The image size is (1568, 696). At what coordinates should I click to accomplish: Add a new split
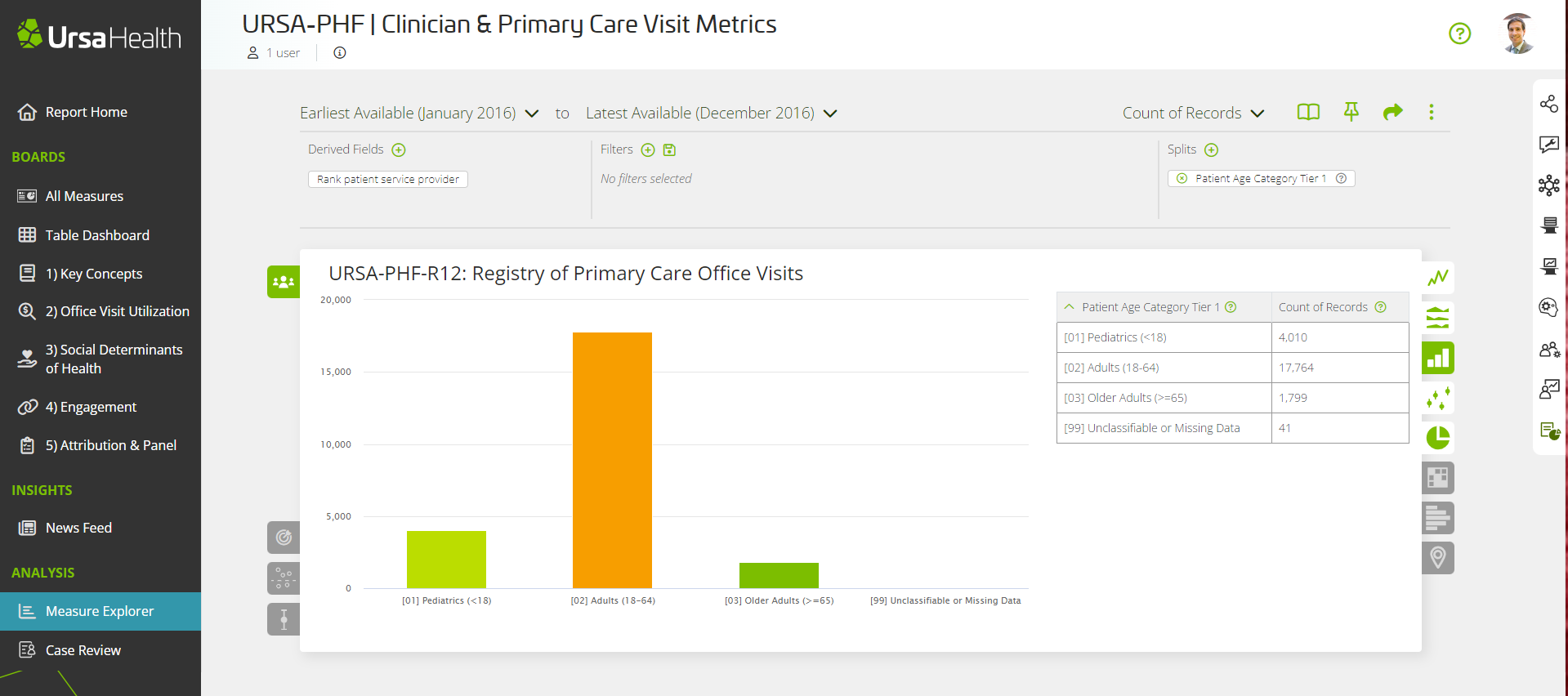click(1212, 149)
